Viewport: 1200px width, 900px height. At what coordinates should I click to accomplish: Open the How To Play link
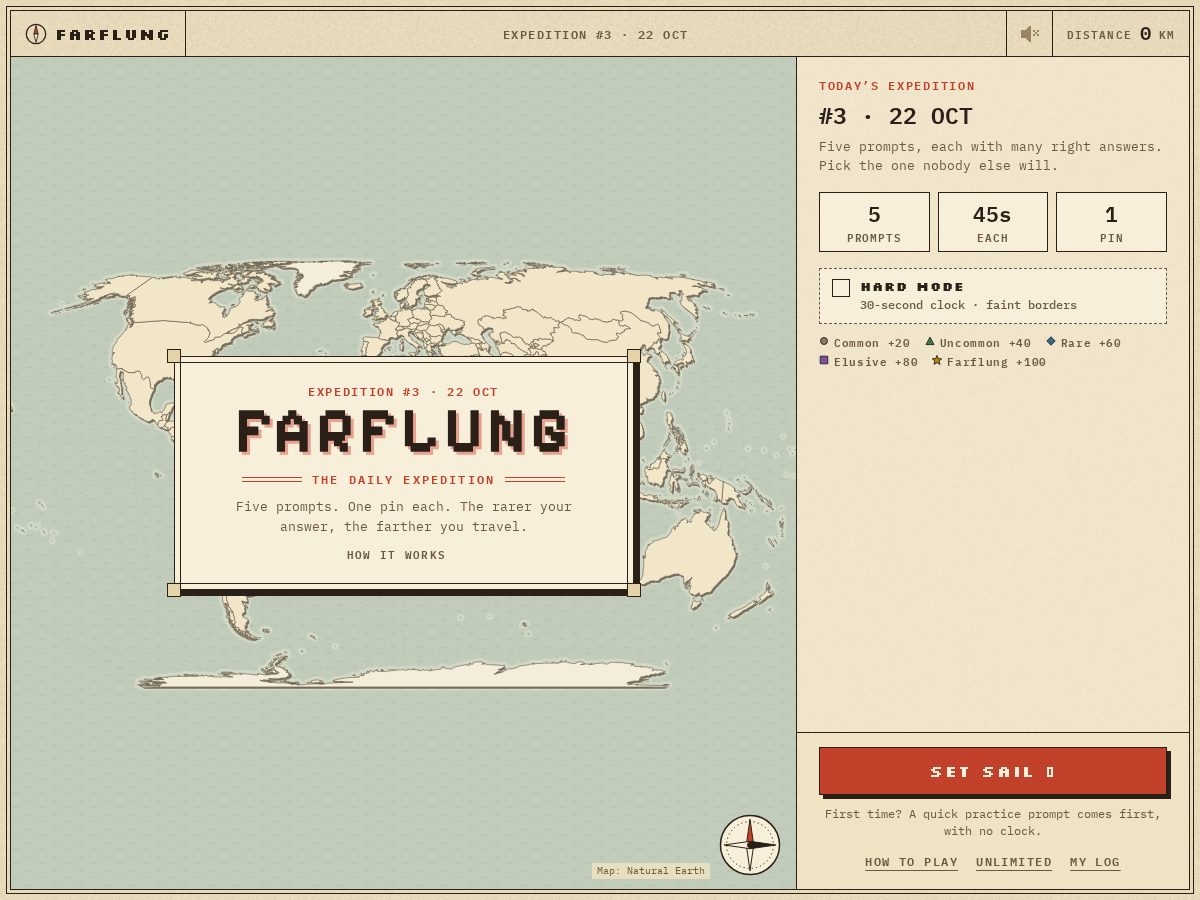coord(911,862)
